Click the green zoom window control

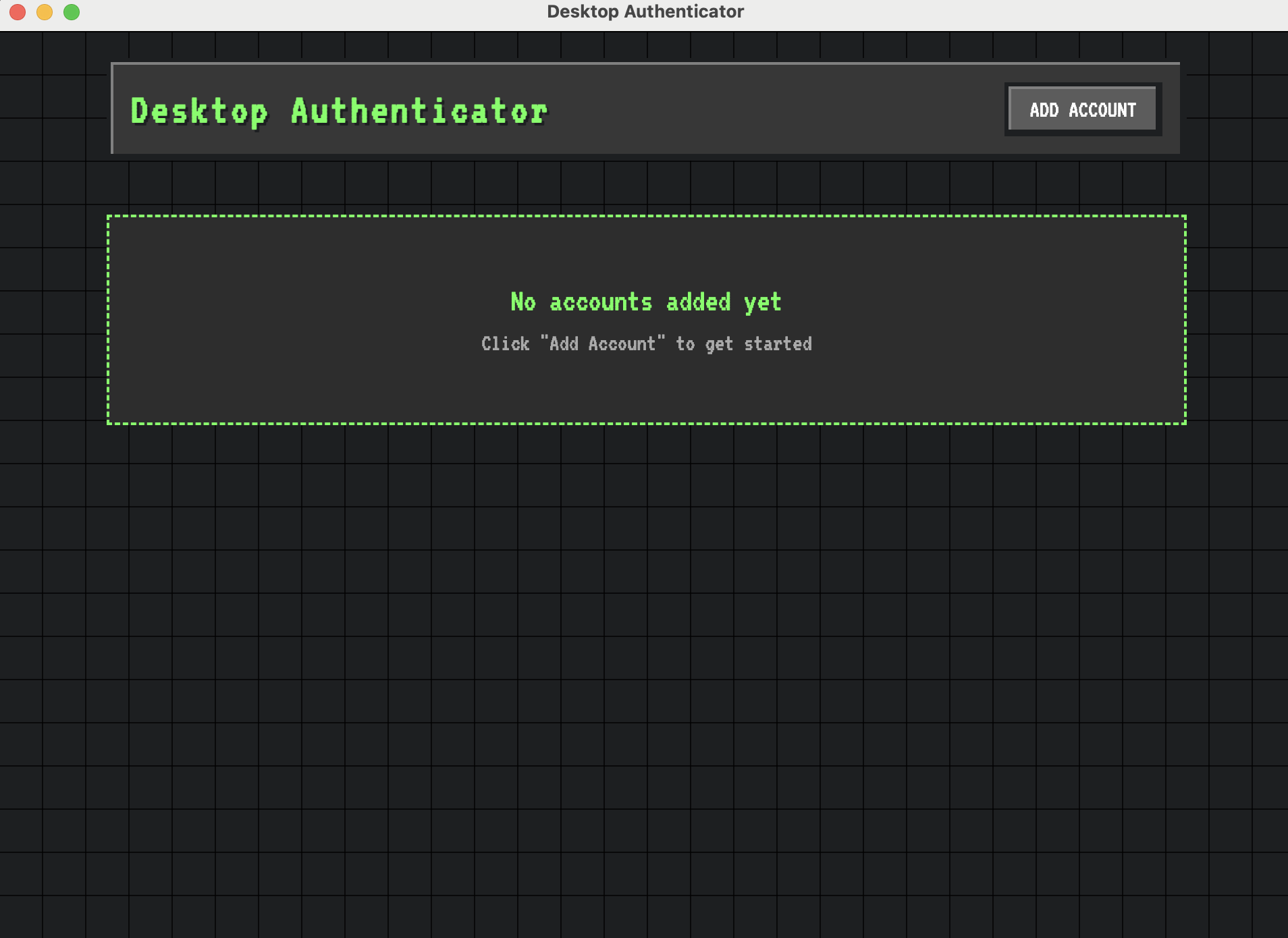(x=71, y=11)
